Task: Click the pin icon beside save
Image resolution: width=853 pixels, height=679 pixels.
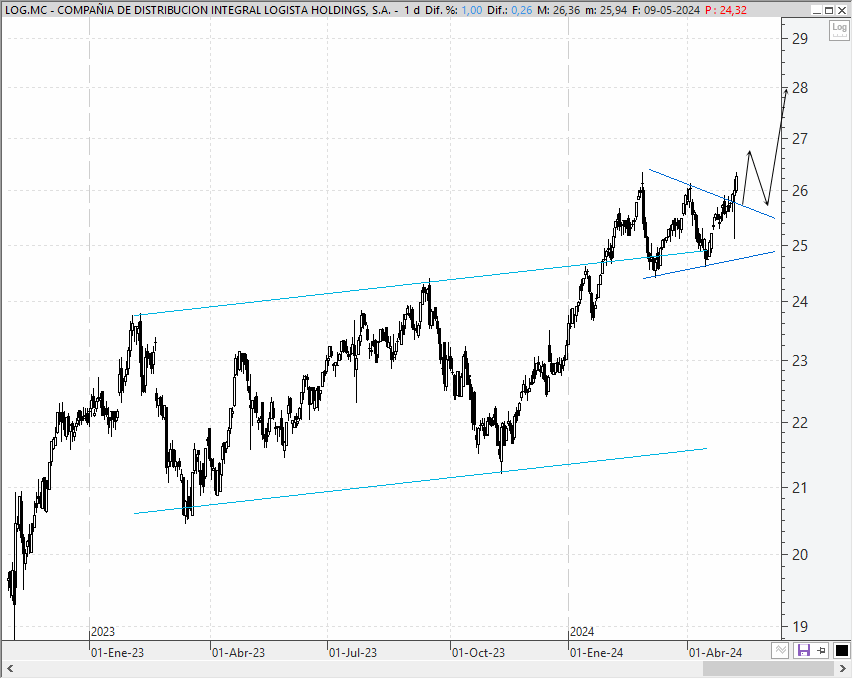Action: point(821,650)
